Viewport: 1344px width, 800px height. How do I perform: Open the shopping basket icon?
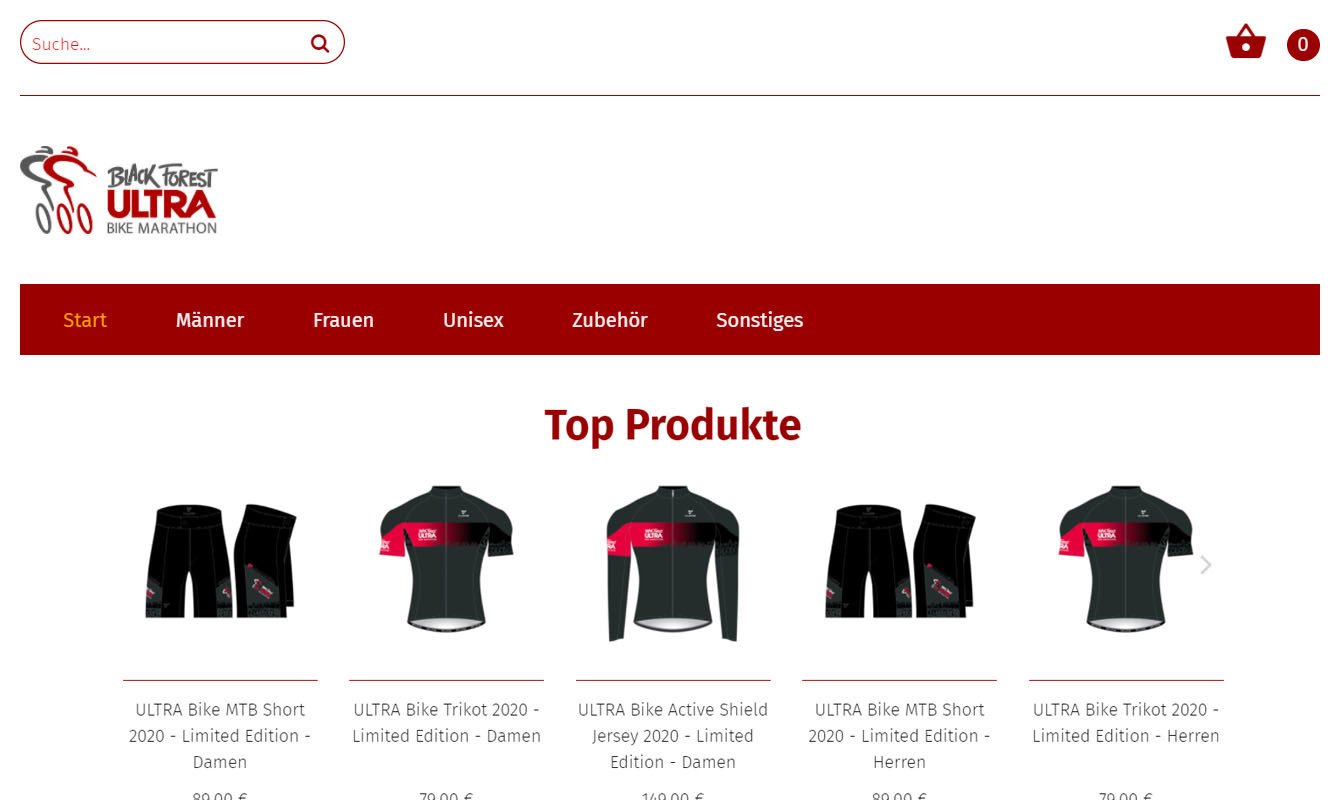tap(1245, 42)
